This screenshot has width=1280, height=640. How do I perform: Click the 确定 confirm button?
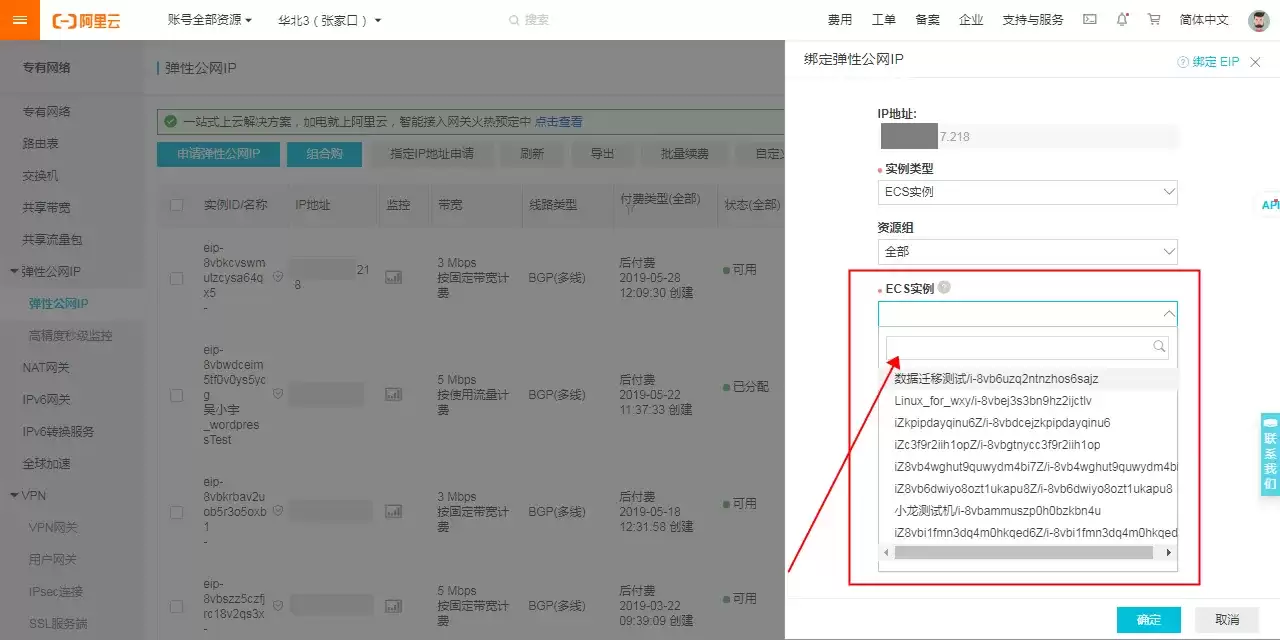coord(1149,620)
